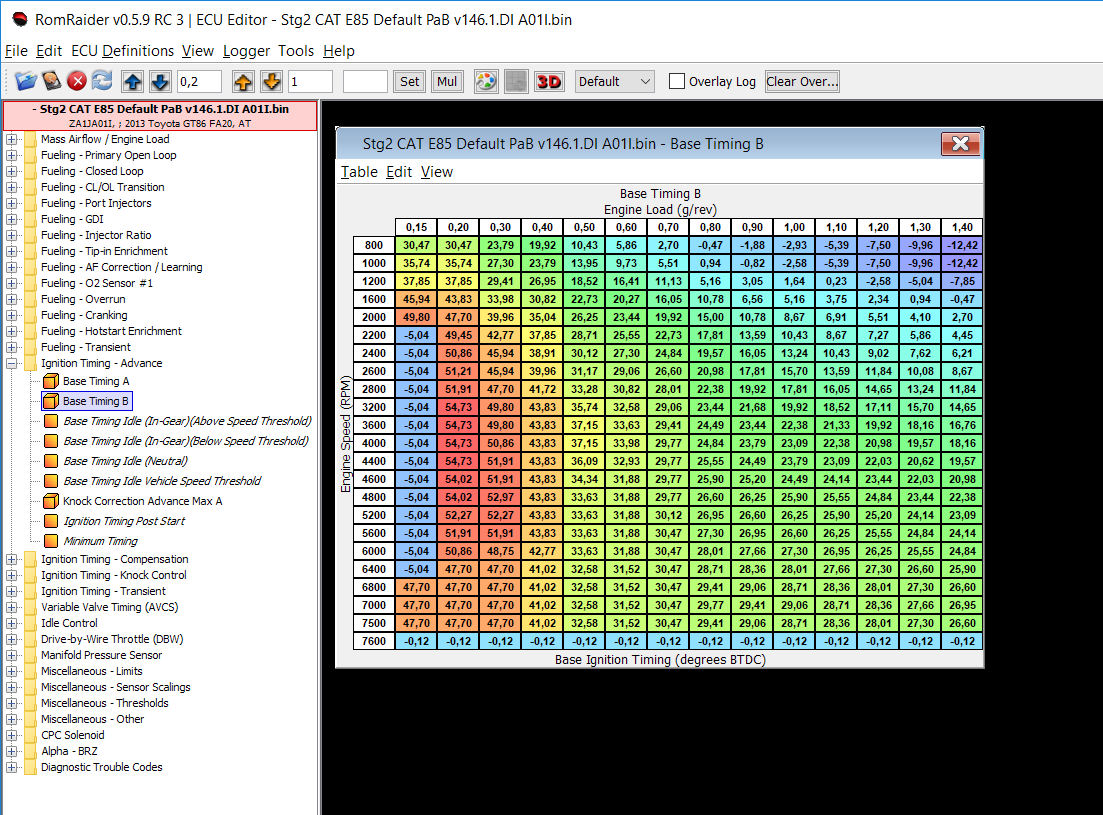Enable the Overlay Log checkbox
The image size is (1103, 815).
point(677,81)
